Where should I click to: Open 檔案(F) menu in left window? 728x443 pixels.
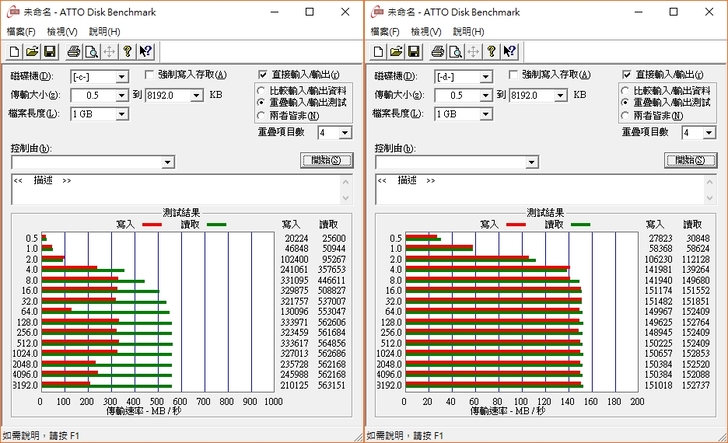(22, 31)
